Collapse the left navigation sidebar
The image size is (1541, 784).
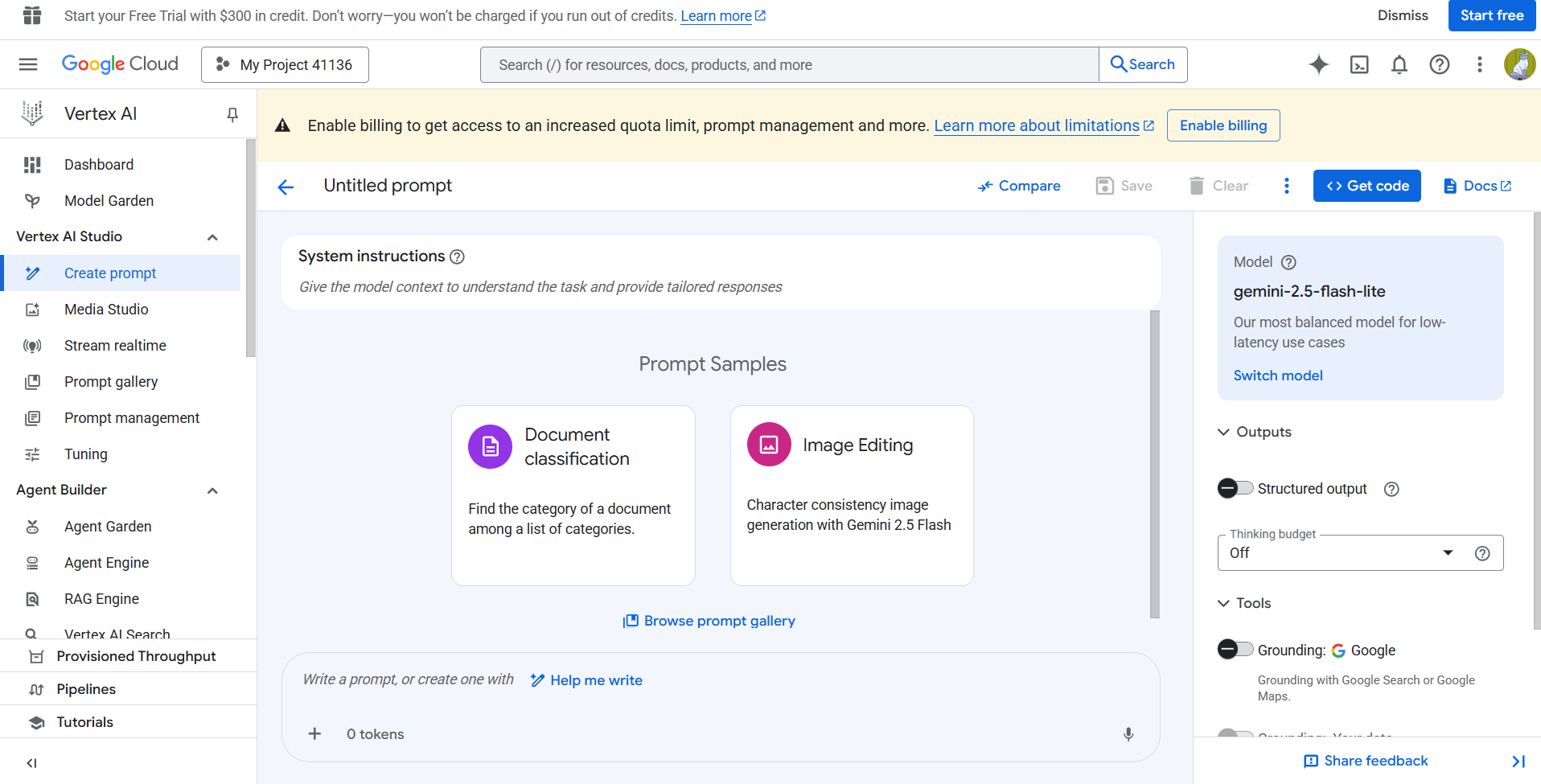[31, 763]
